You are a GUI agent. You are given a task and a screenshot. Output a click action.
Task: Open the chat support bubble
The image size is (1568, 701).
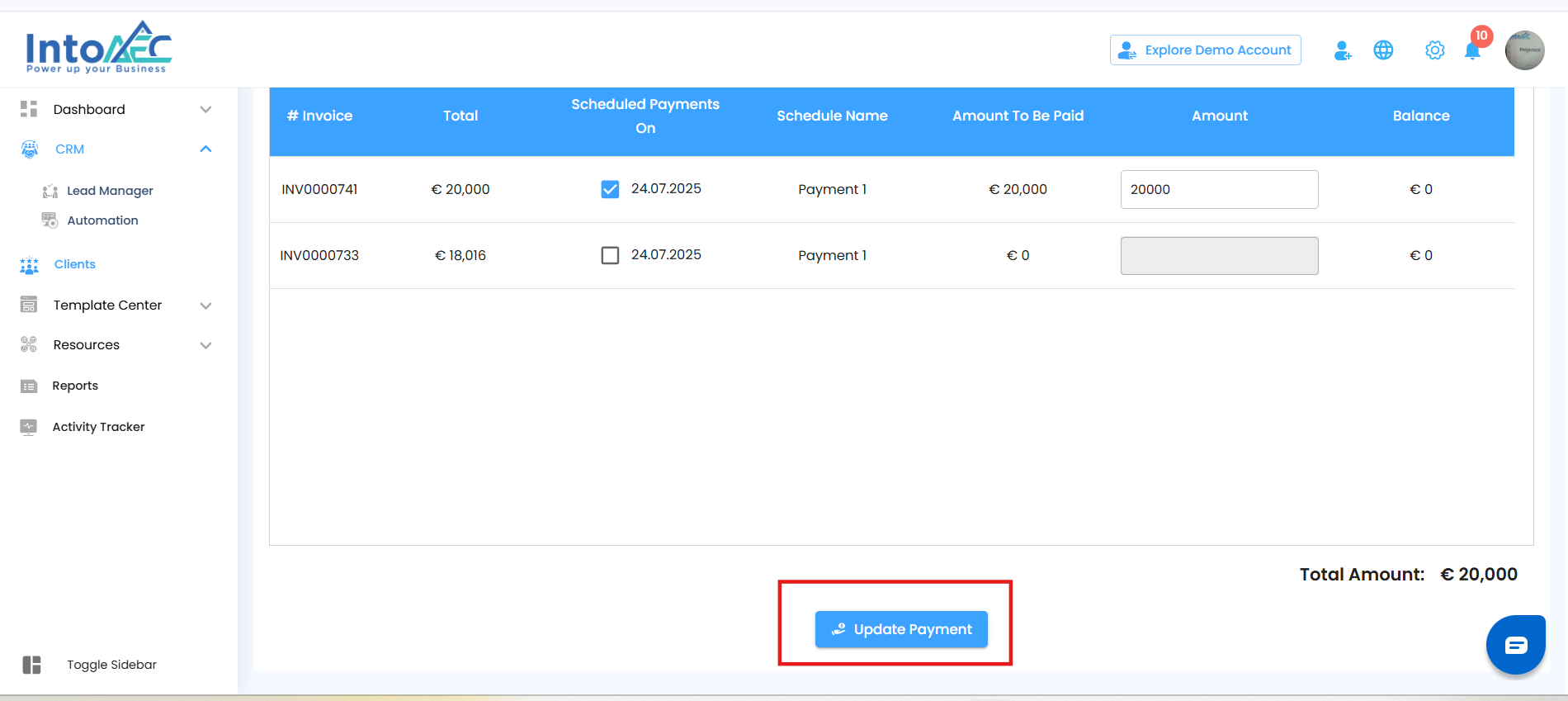(1515, 645)
